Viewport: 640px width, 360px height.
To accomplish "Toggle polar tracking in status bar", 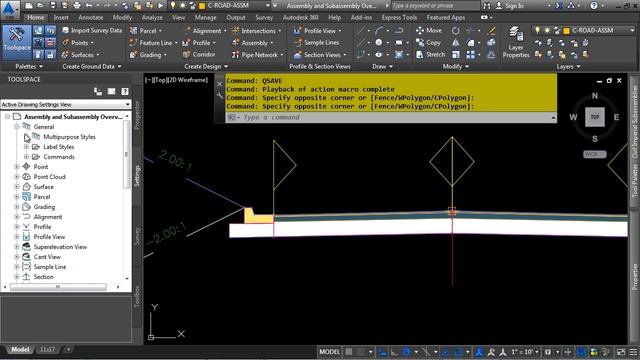I will [x=406, y=351].
